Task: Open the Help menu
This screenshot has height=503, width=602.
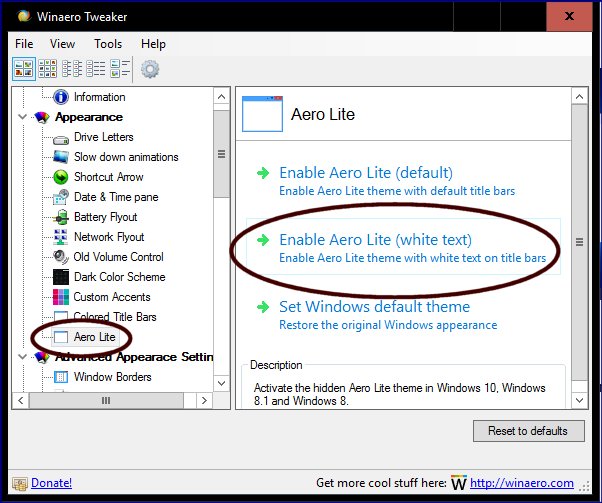Action: click(153, 44)
